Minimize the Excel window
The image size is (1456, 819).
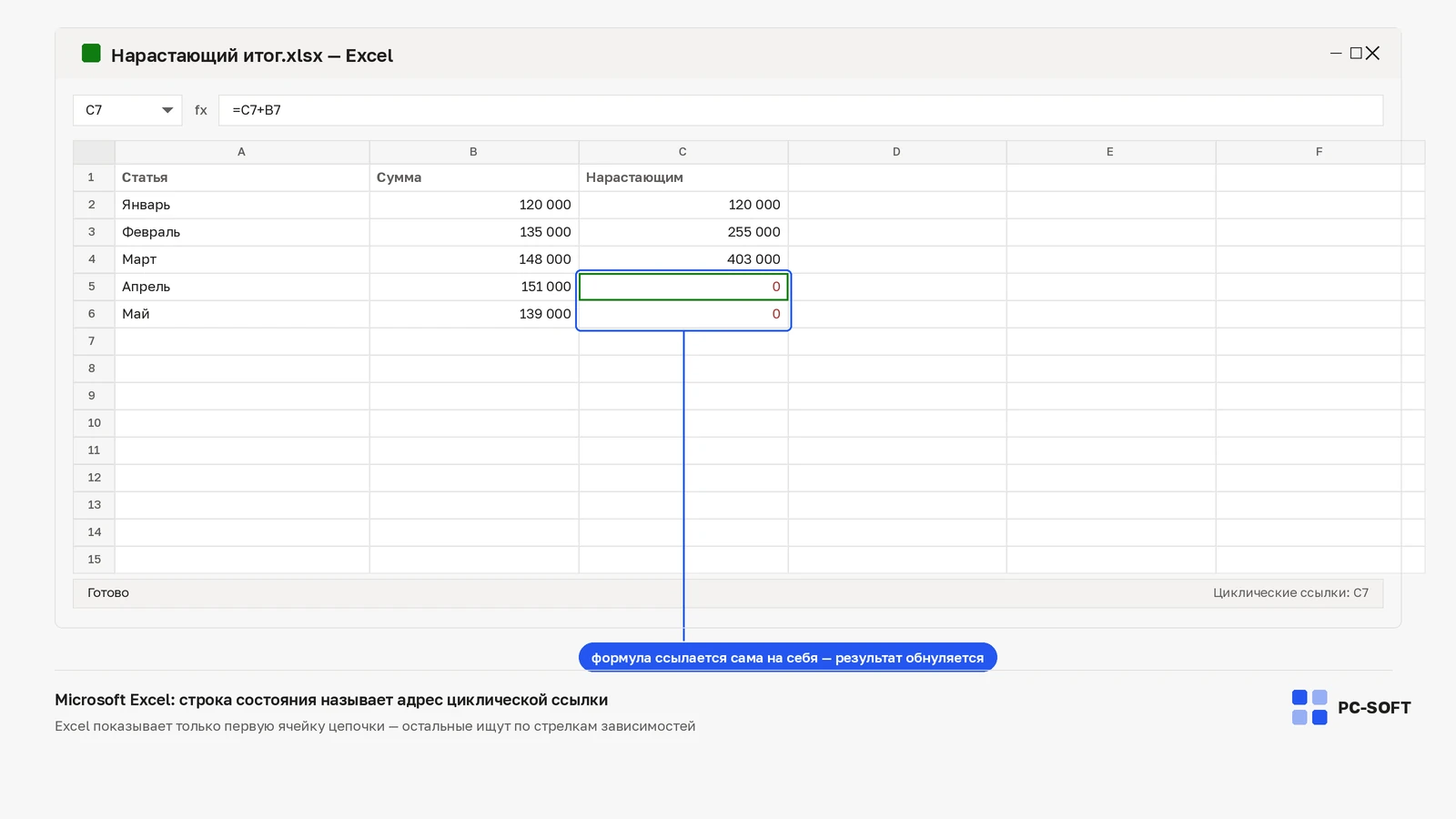pyautogui.click(x=1336, y=54)
